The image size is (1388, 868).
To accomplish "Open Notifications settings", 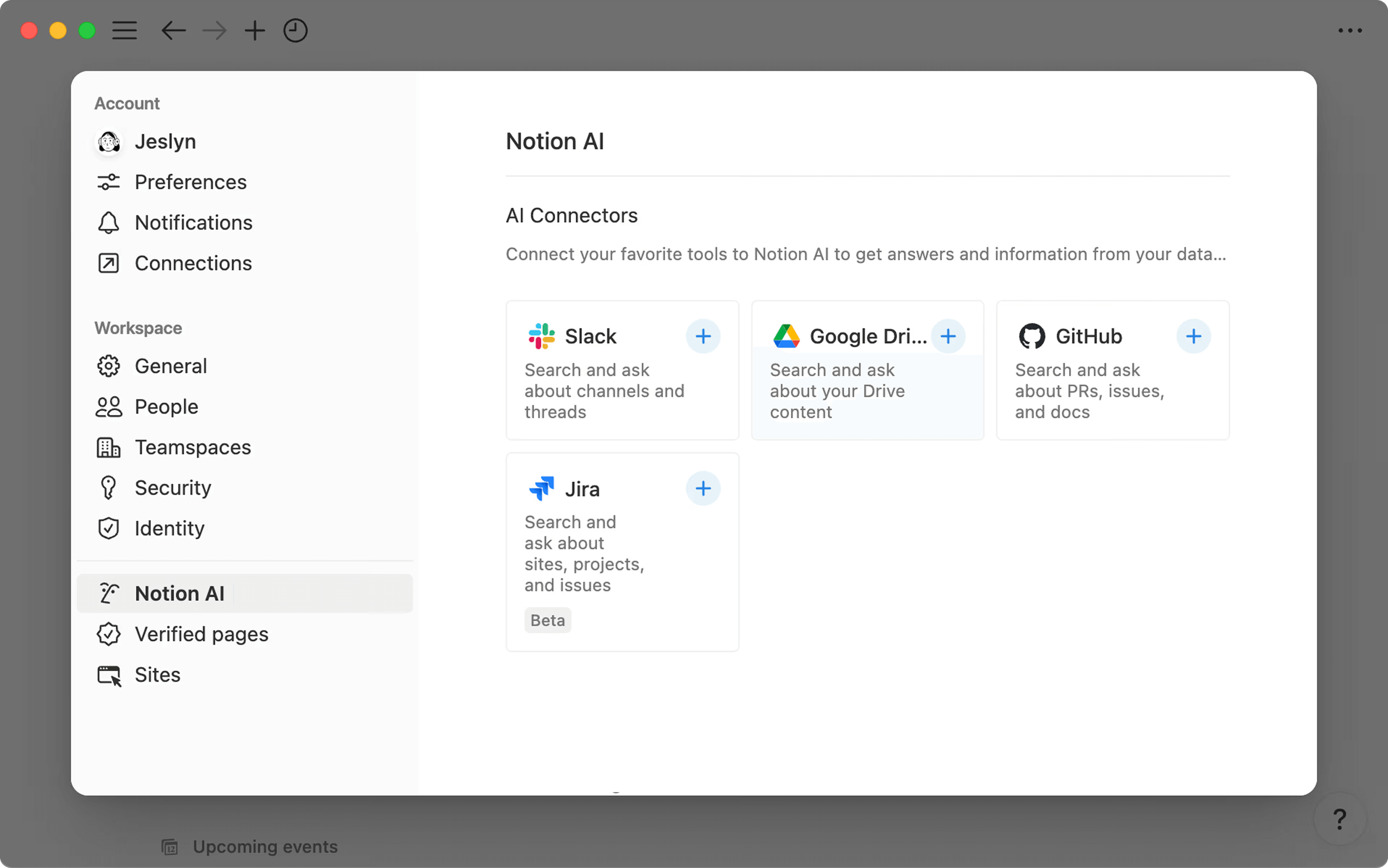I will 193,223.
